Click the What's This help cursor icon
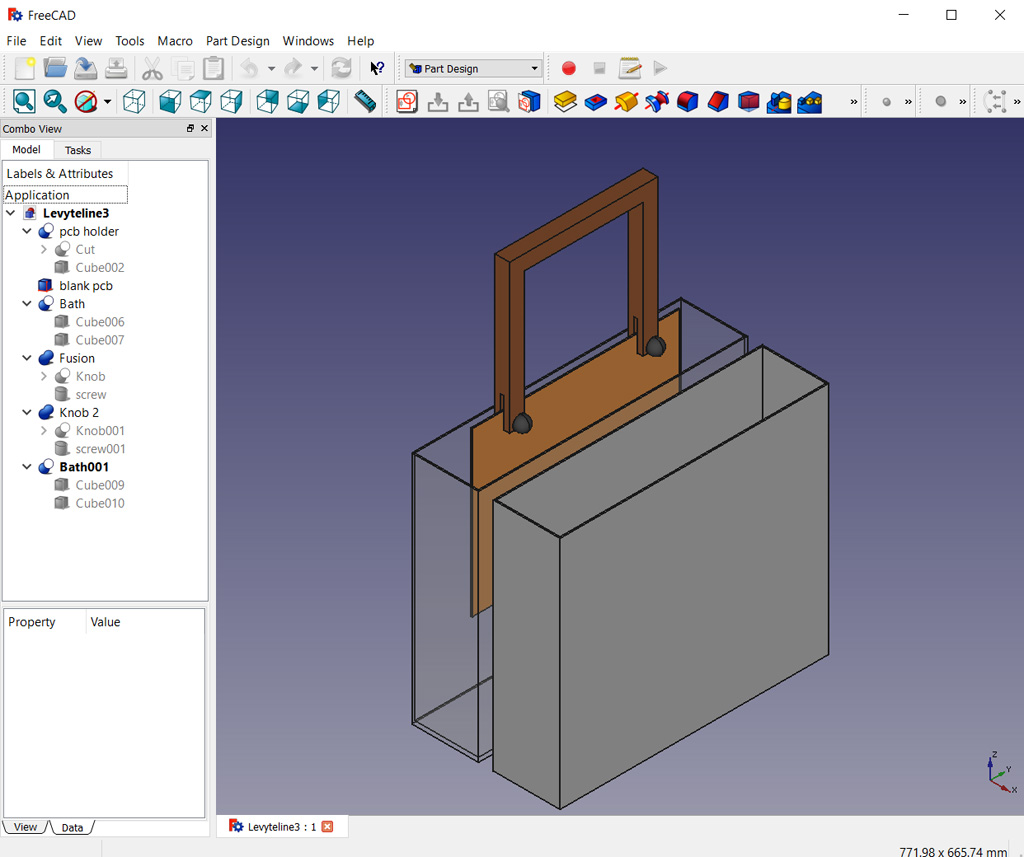Viewport: 1024px width, 857px height. click(377, 69)
